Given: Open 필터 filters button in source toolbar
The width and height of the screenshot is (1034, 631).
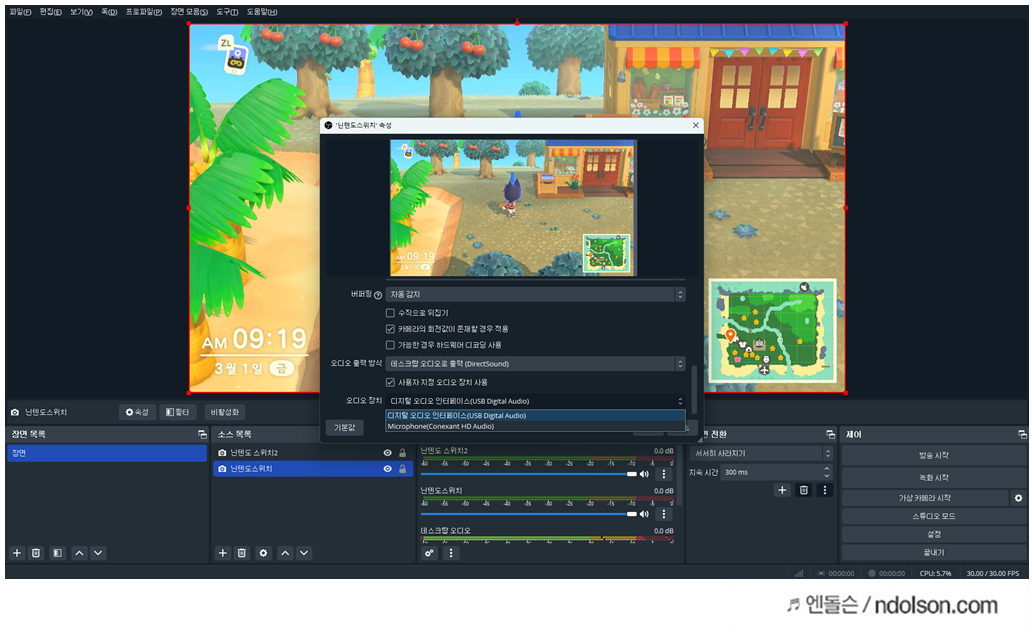Looking at the screenshot, I should click(177, 412).
